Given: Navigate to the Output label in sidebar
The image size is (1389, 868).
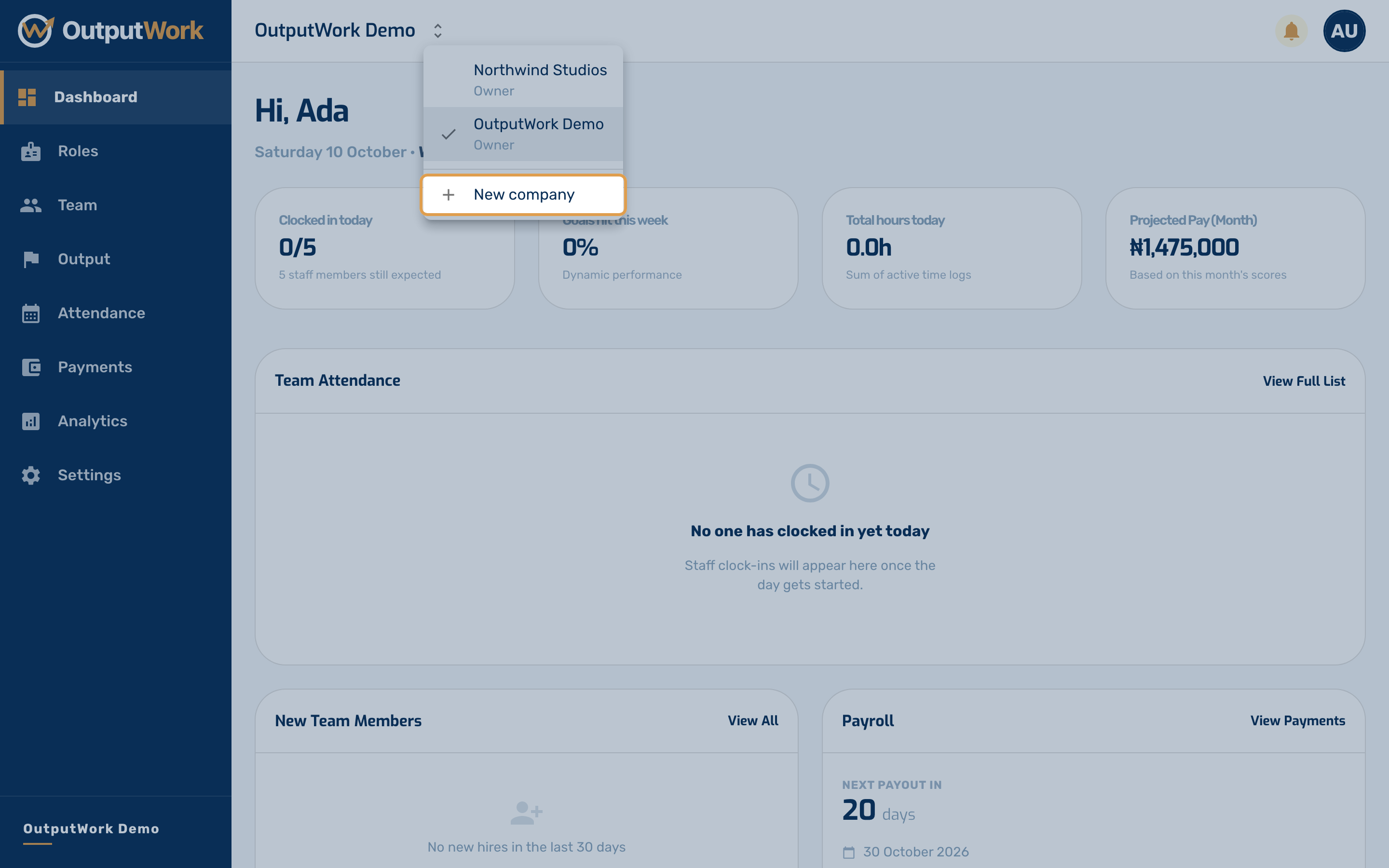Looking at the screenshot, I should 84,259.
